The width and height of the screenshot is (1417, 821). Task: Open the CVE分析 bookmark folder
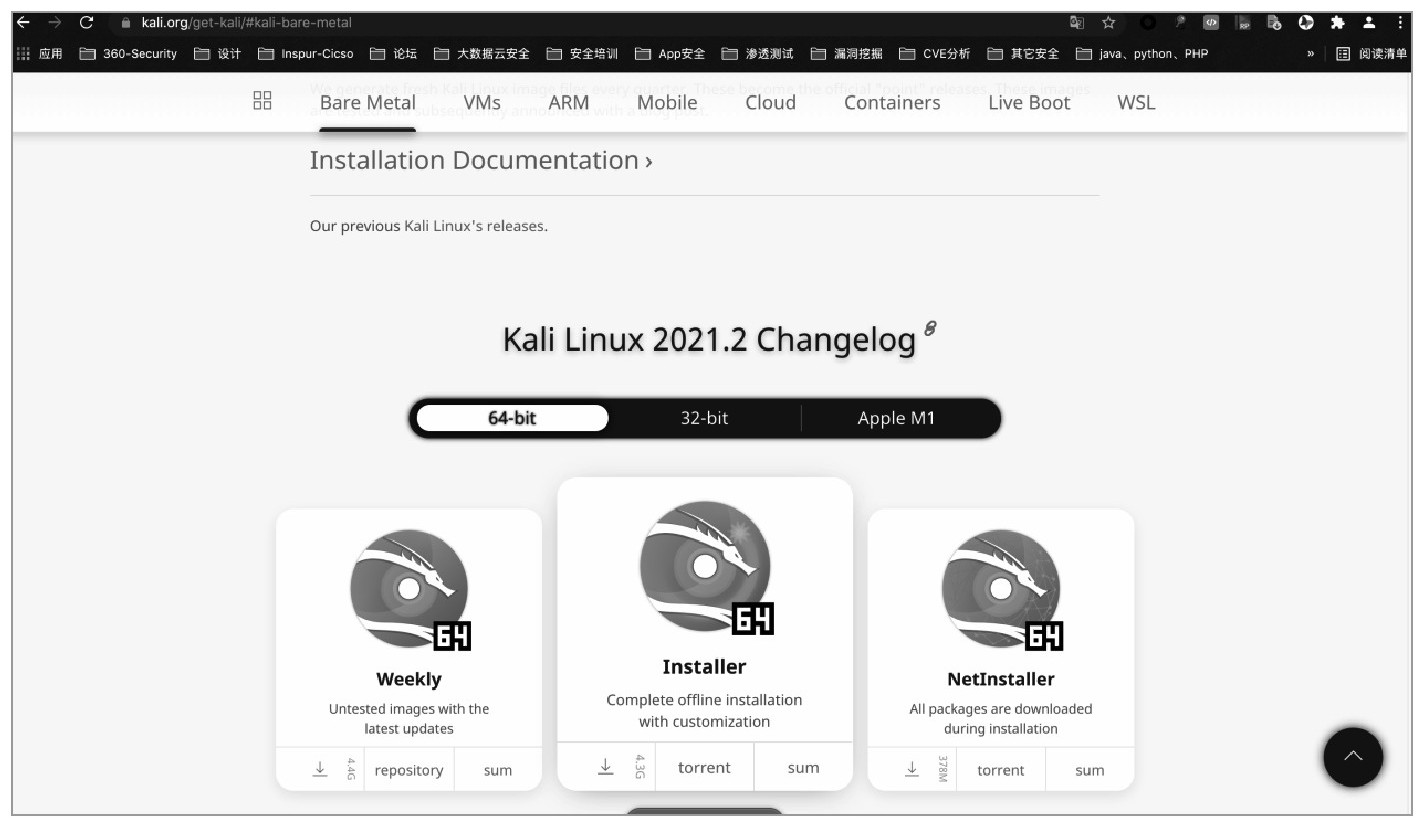934,54
